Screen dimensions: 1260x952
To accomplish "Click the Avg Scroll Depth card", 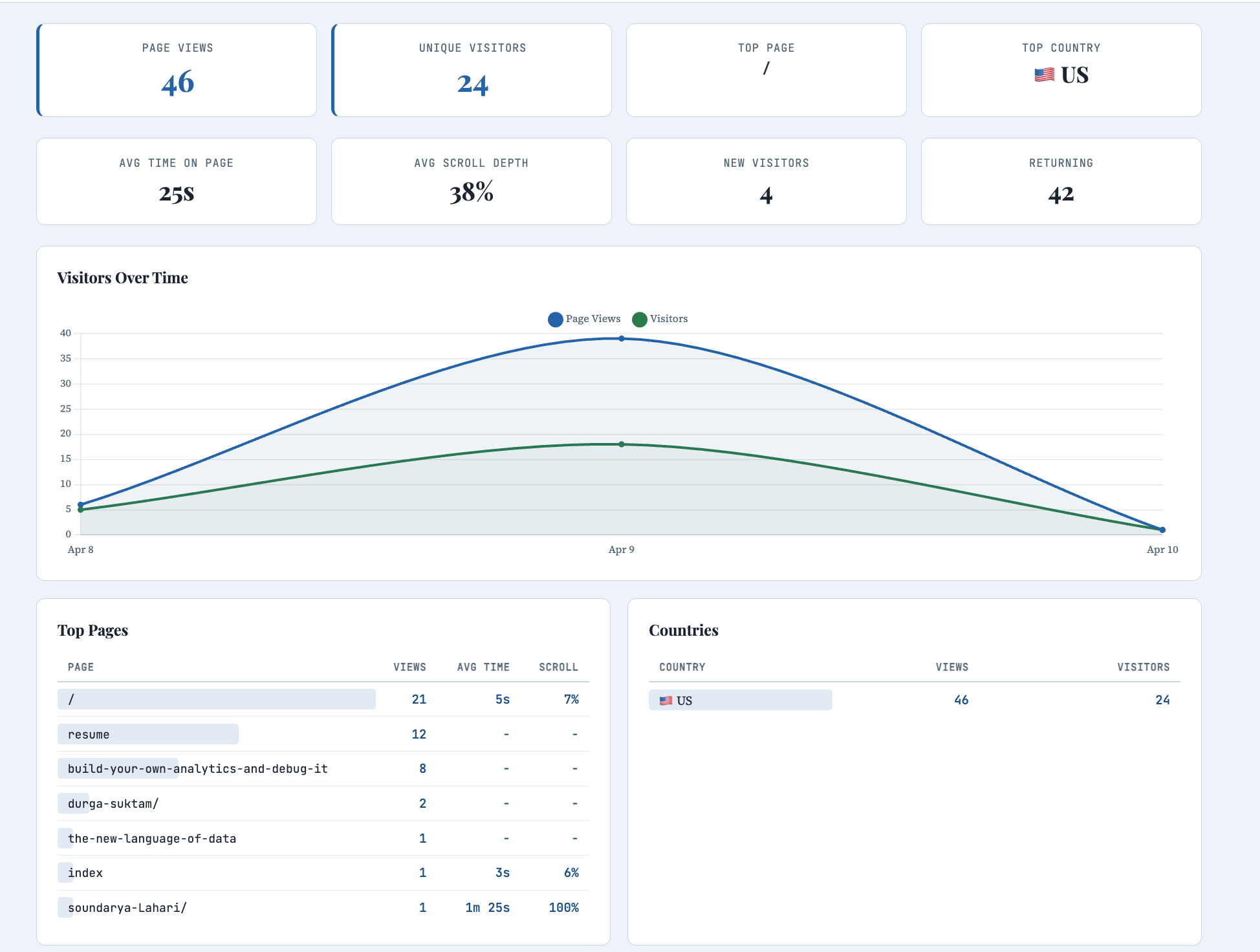I will (x=472, y=181).
